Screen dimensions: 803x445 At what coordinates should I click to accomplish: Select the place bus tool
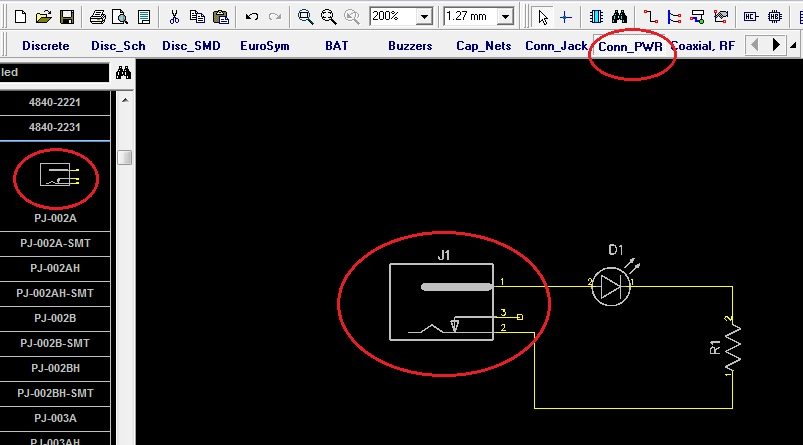(674, 17)
